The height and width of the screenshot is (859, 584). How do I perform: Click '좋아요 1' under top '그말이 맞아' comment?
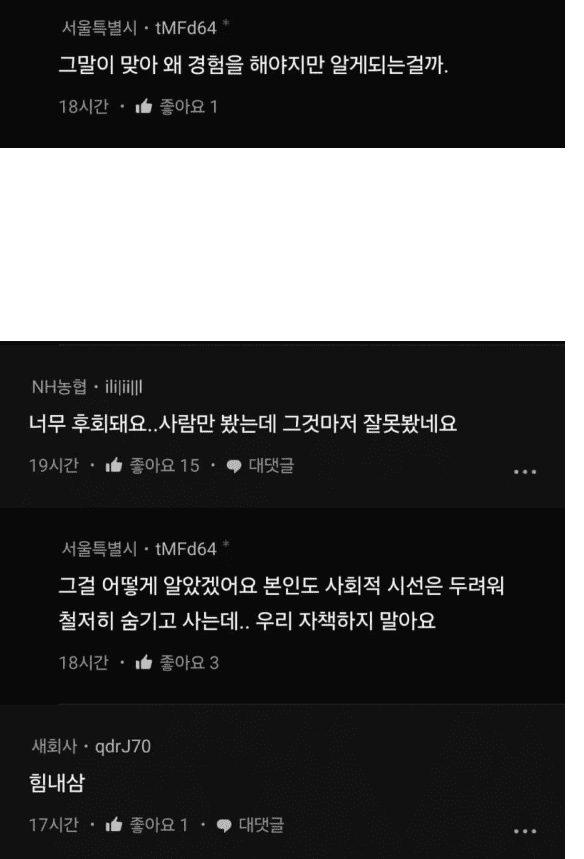[x=188, y=106]
